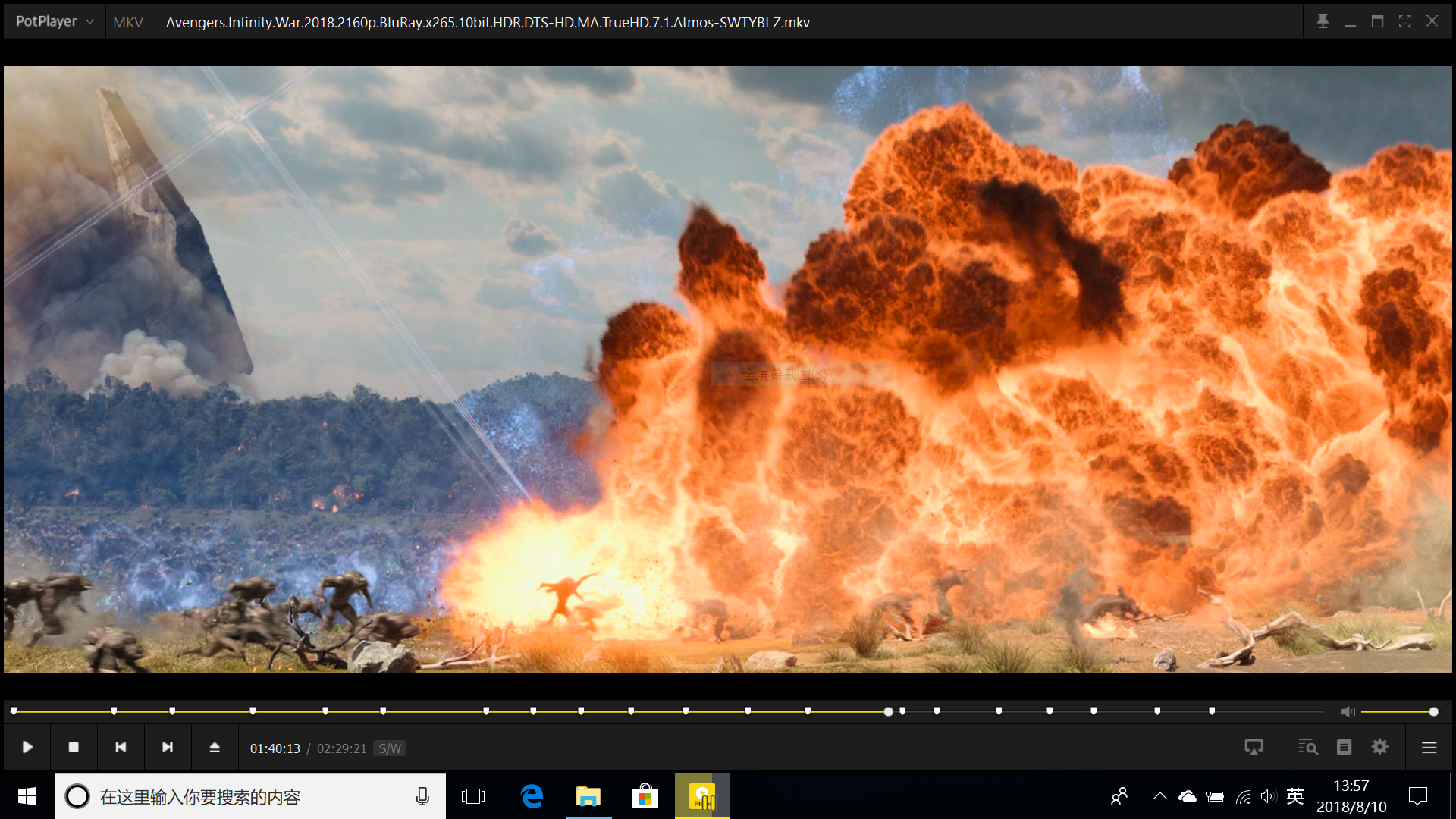Click the MKV format label
The image size is (1456, 819).
point(127,22)
